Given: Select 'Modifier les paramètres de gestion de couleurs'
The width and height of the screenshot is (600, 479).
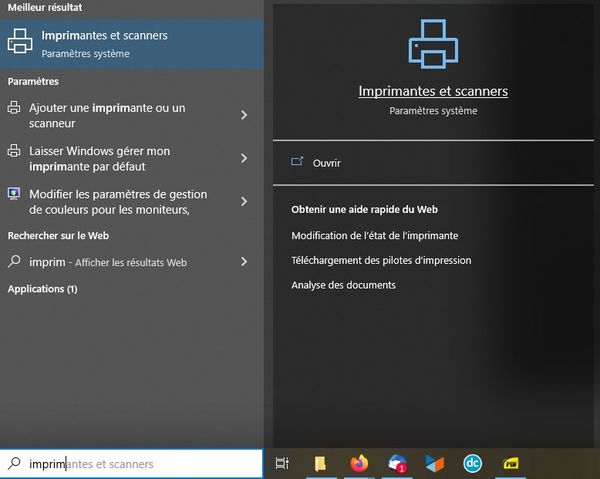Looking at the screenshot, I should [132, 202].
